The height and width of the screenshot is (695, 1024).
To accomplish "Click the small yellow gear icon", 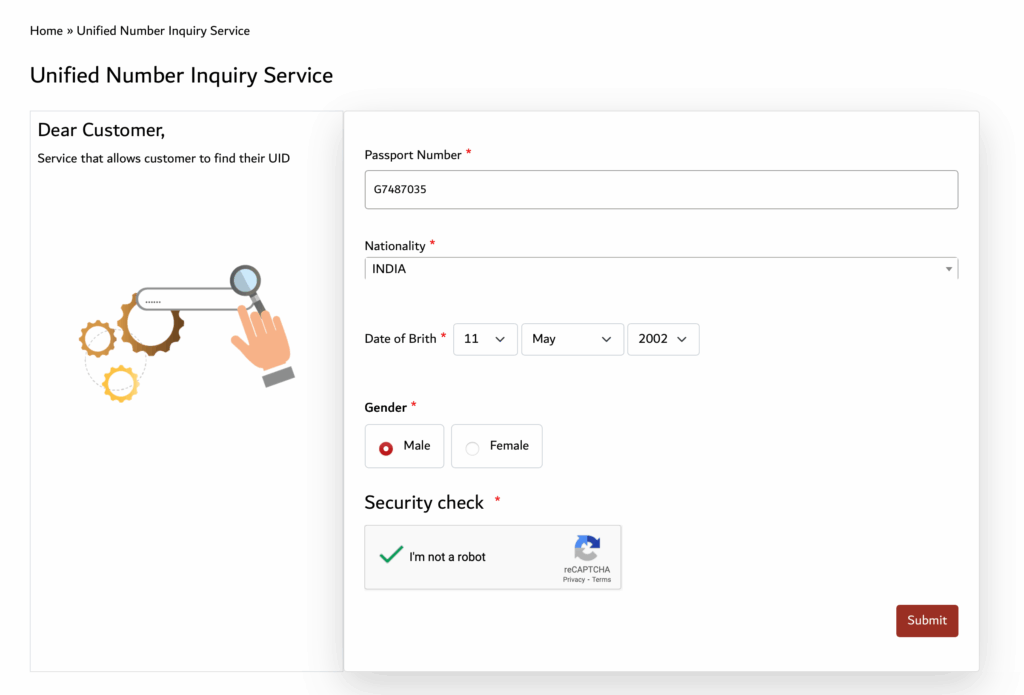I will coord(120,384).
